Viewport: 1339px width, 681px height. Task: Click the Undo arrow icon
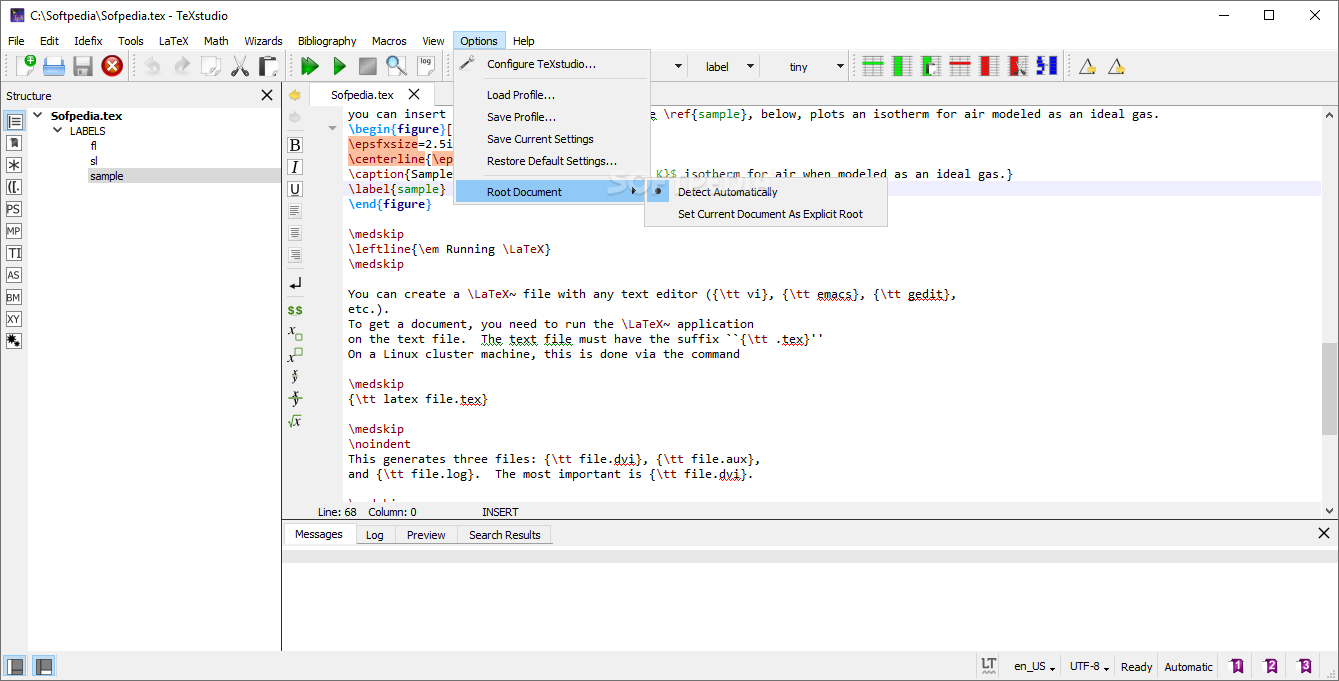153,66
